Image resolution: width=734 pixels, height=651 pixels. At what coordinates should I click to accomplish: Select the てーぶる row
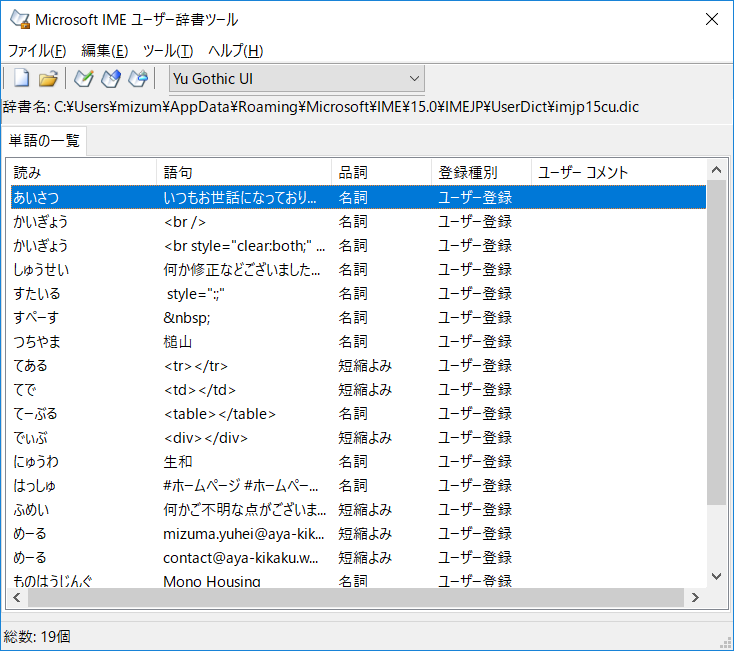coord(358,413)
